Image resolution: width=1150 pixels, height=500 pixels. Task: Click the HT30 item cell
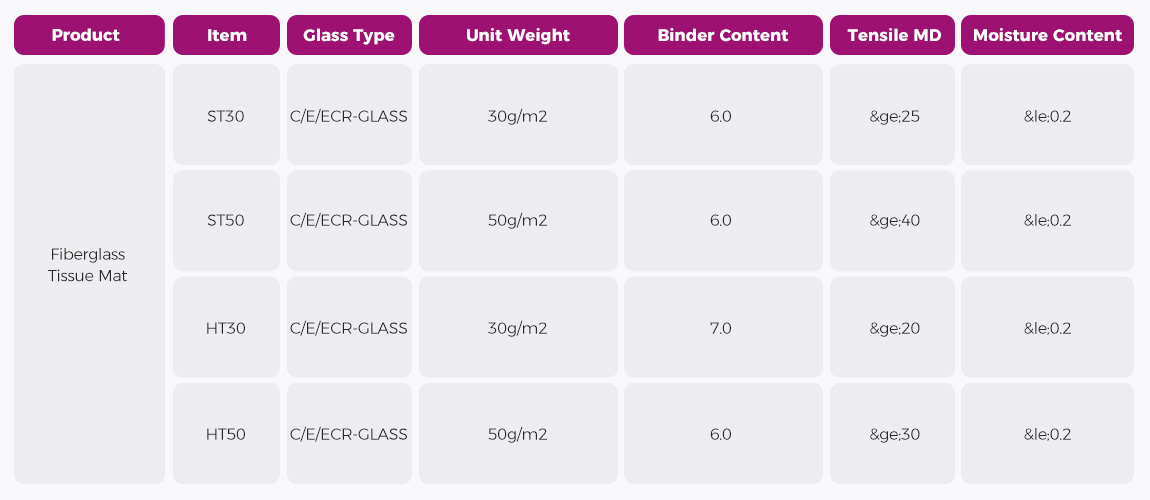[x=226, y=328]
